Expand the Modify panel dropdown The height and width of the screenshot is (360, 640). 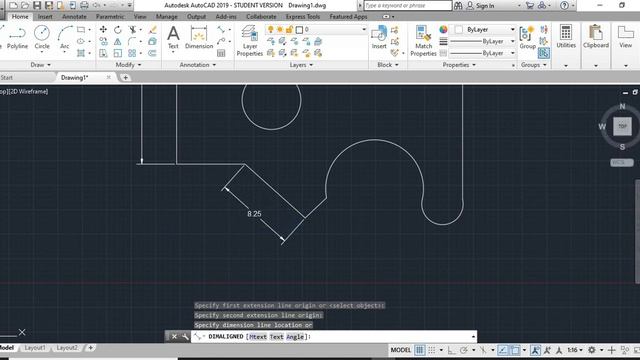[128, 64]
